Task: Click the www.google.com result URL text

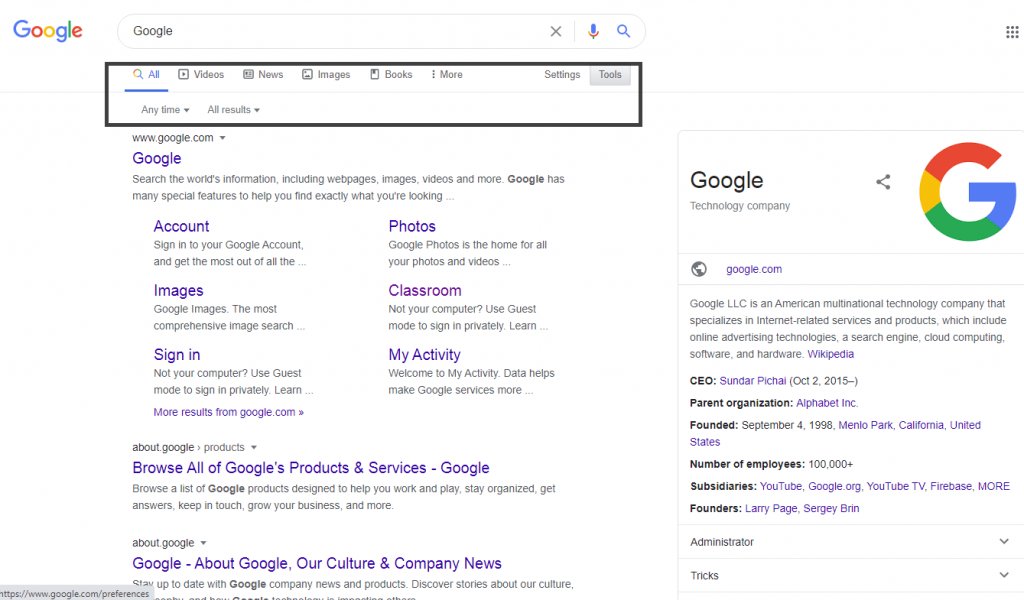Action: coord(173,138)
